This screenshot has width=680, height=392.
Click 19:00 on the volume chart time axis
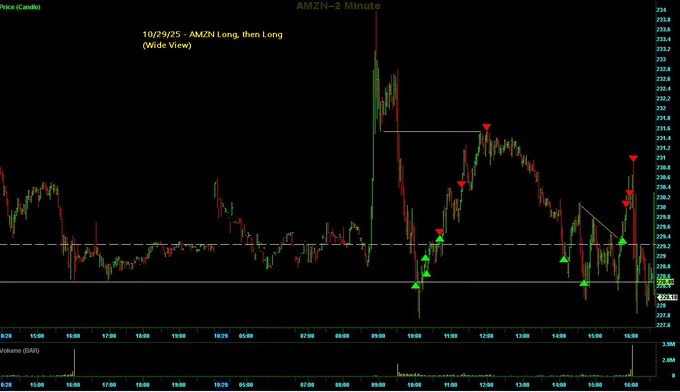(x=178, y=385)
